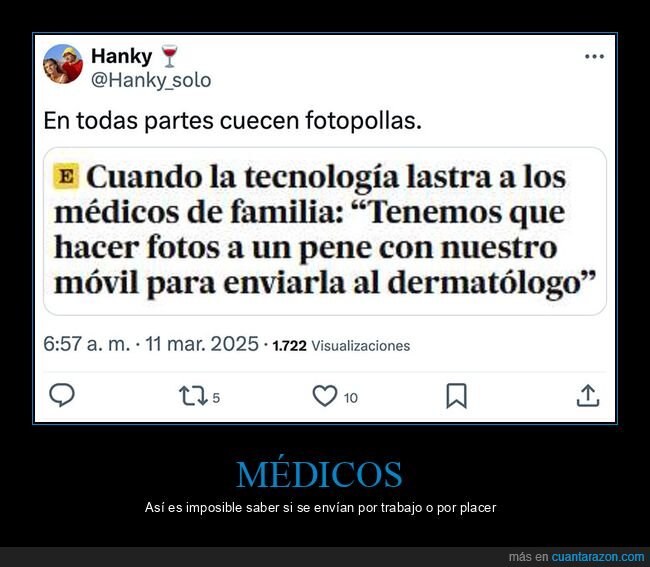Image resolution: width=650 pixels, height=567 pixels.
Task: Click the 11 mar. 2025 date
Action: click(202, 344)
